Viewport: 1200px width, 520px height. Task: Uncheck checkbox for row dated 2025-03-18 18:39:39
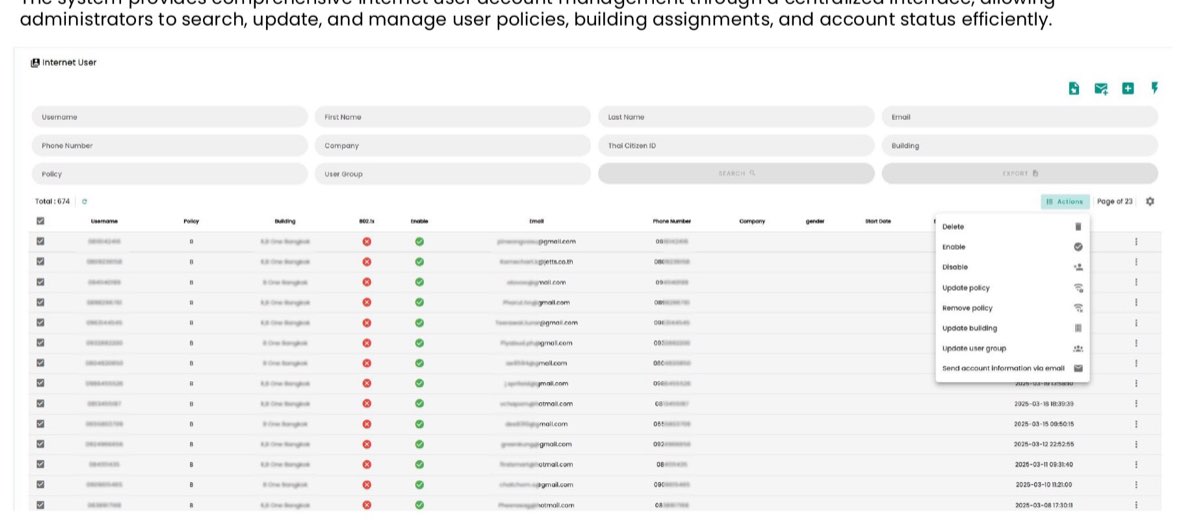(40, 403)
